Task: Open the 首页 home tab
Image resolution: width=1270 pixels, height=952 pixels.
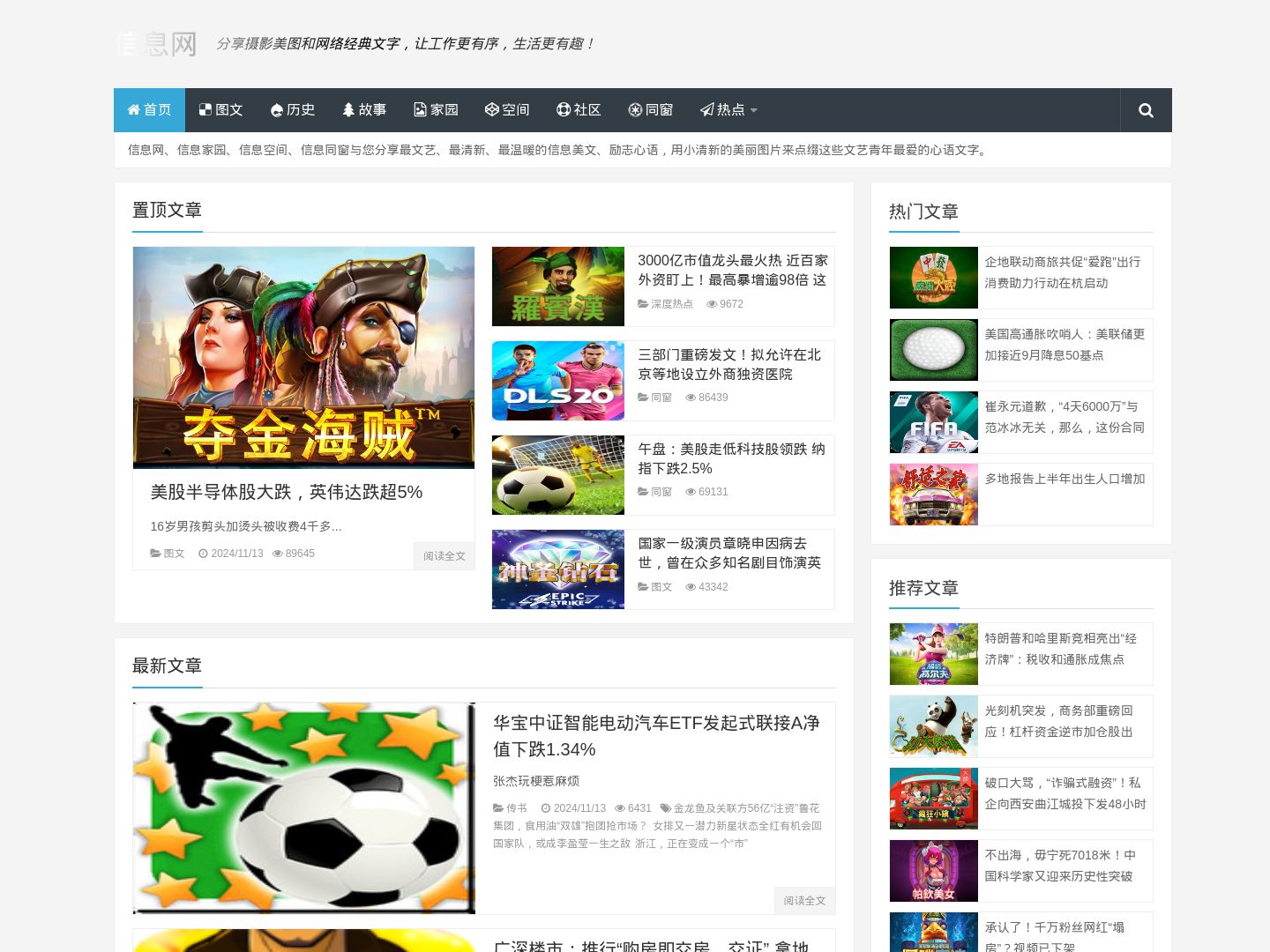Action: click(149, 110)
